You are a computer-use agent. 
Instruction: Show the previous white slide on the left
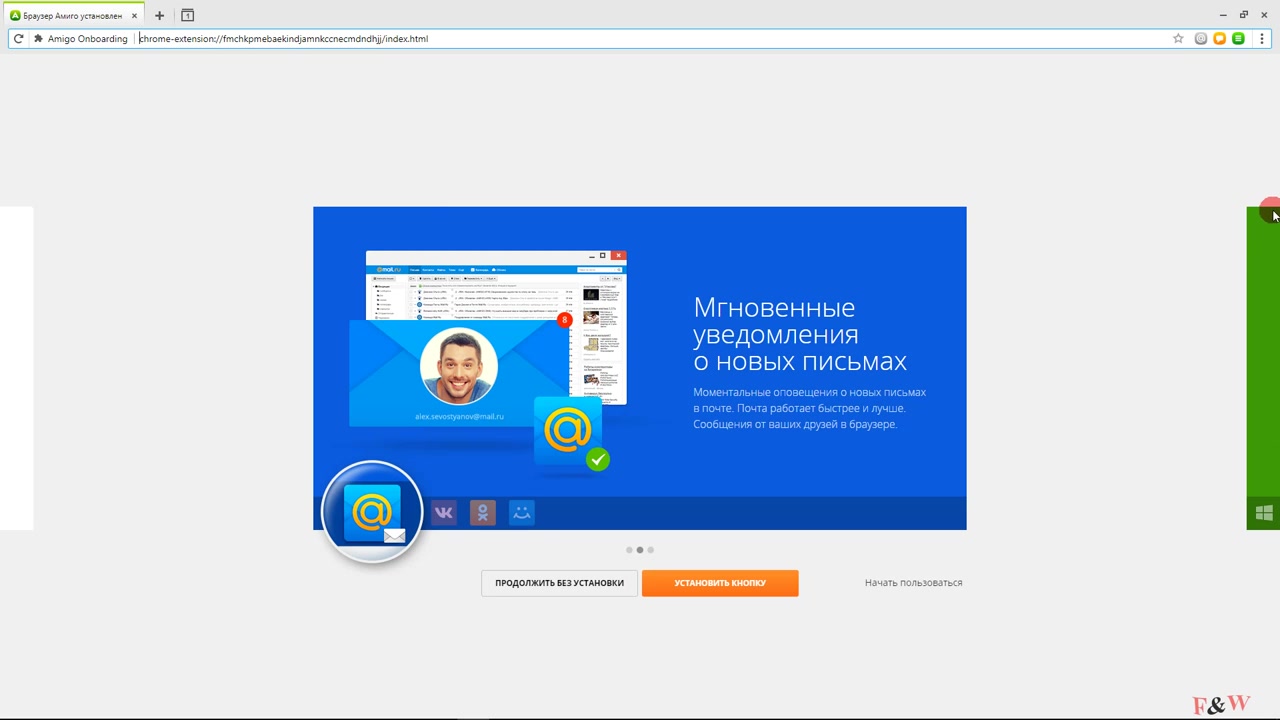[16, 368]
